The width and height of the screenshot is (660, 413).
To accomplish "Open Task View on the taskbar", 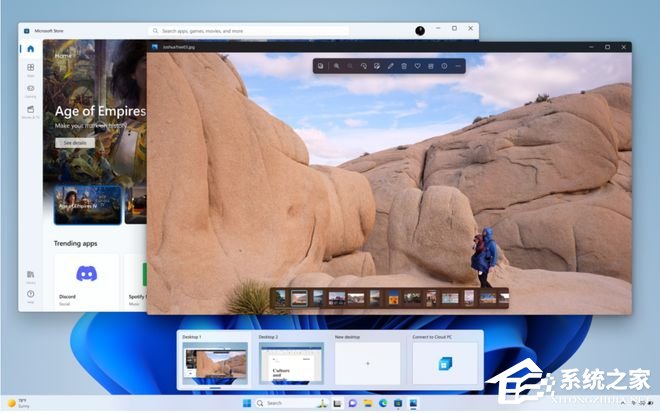I will point(337,403).
